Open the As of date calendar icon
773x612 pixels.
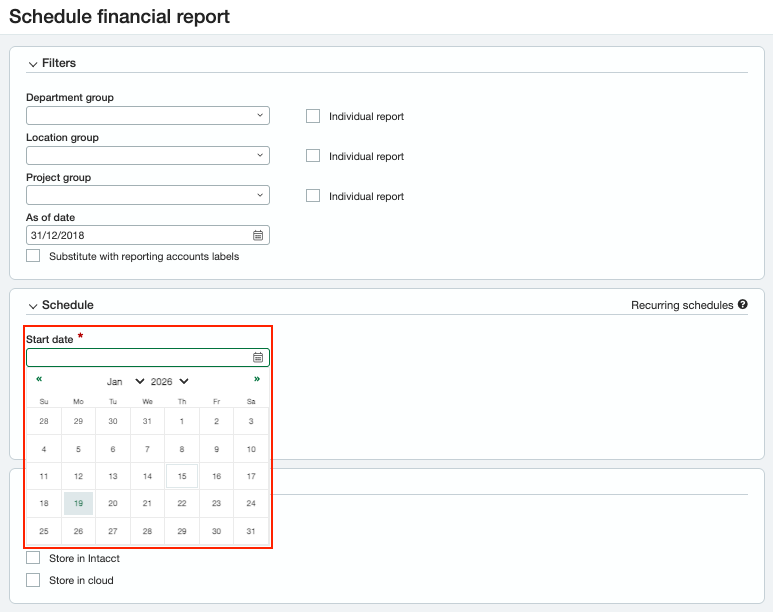(257, 236)
